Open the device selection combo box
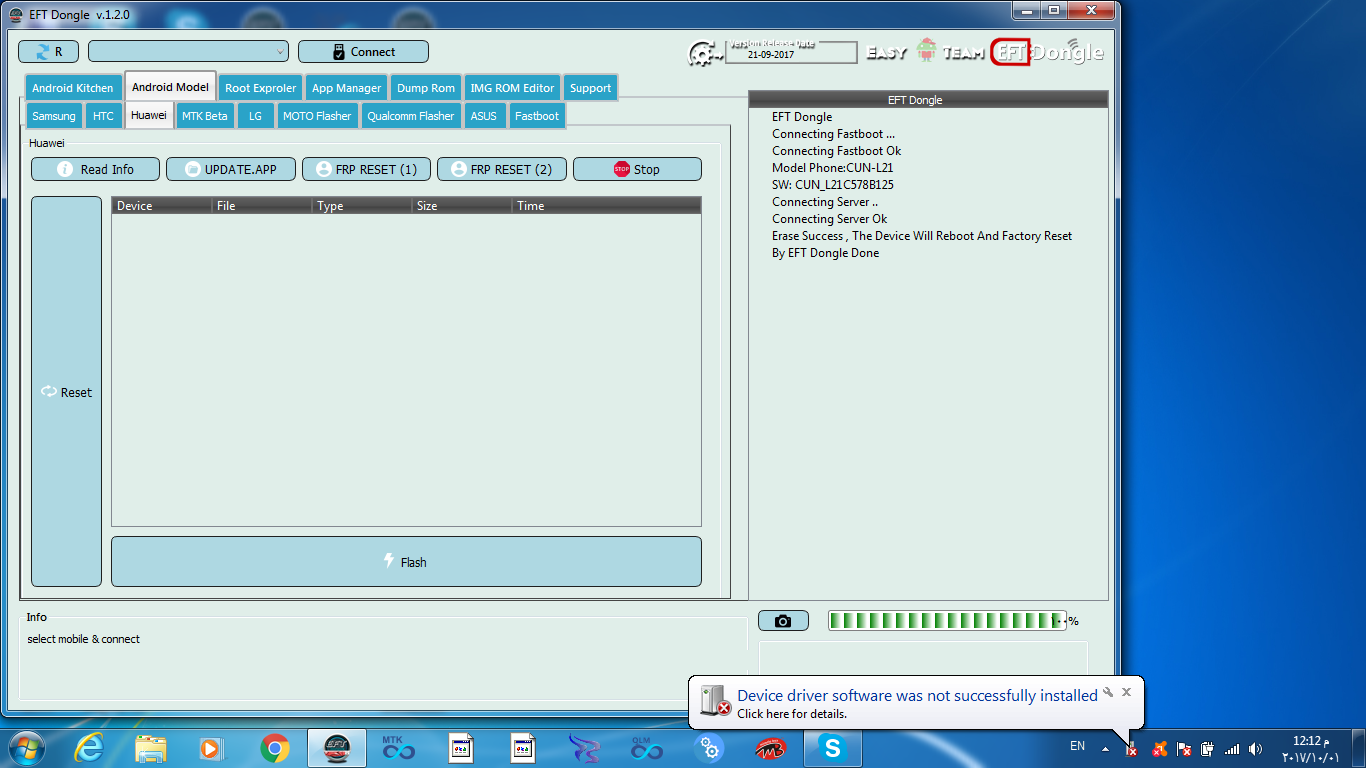Screen dimensions: 1366x768 [188, 52]
